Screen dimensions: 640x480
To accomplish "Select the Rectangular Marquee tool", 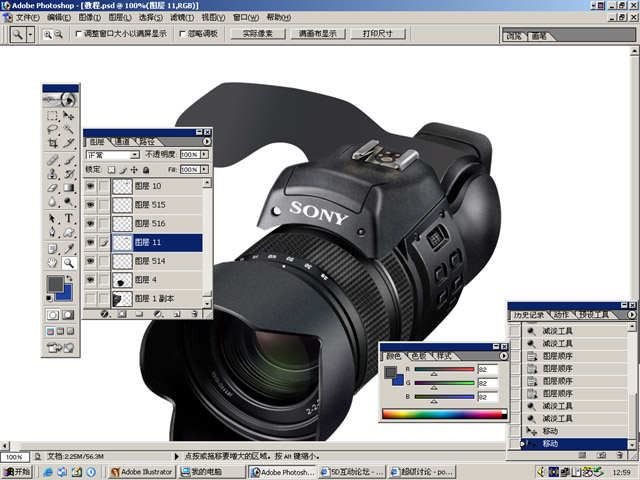I will pos(52,116).
